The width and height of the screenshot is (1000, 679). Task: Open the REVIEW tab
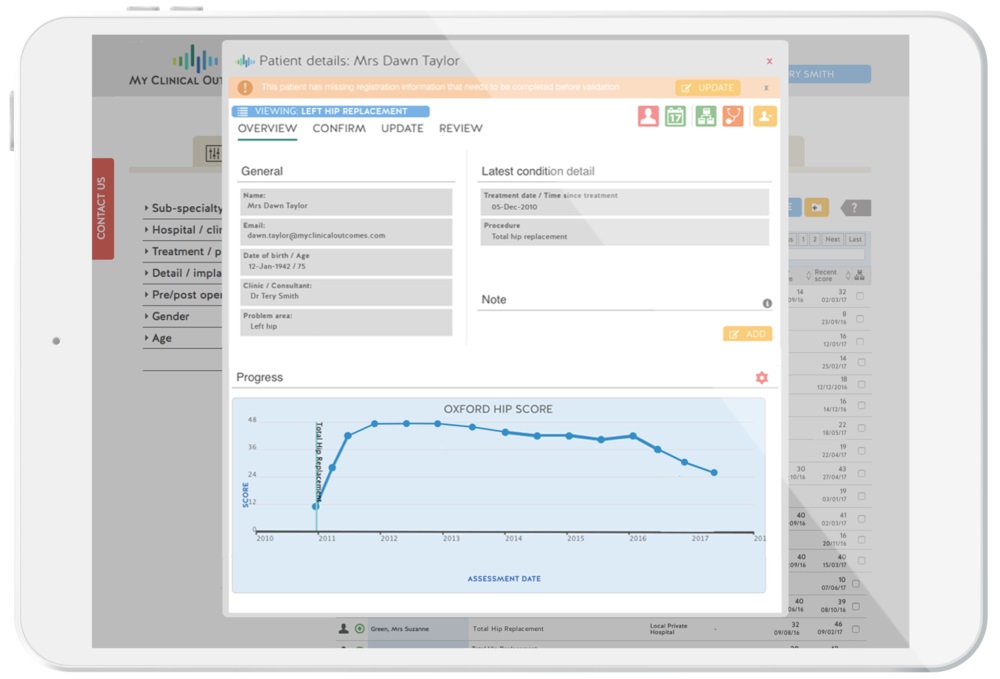[x=460, y=128]
